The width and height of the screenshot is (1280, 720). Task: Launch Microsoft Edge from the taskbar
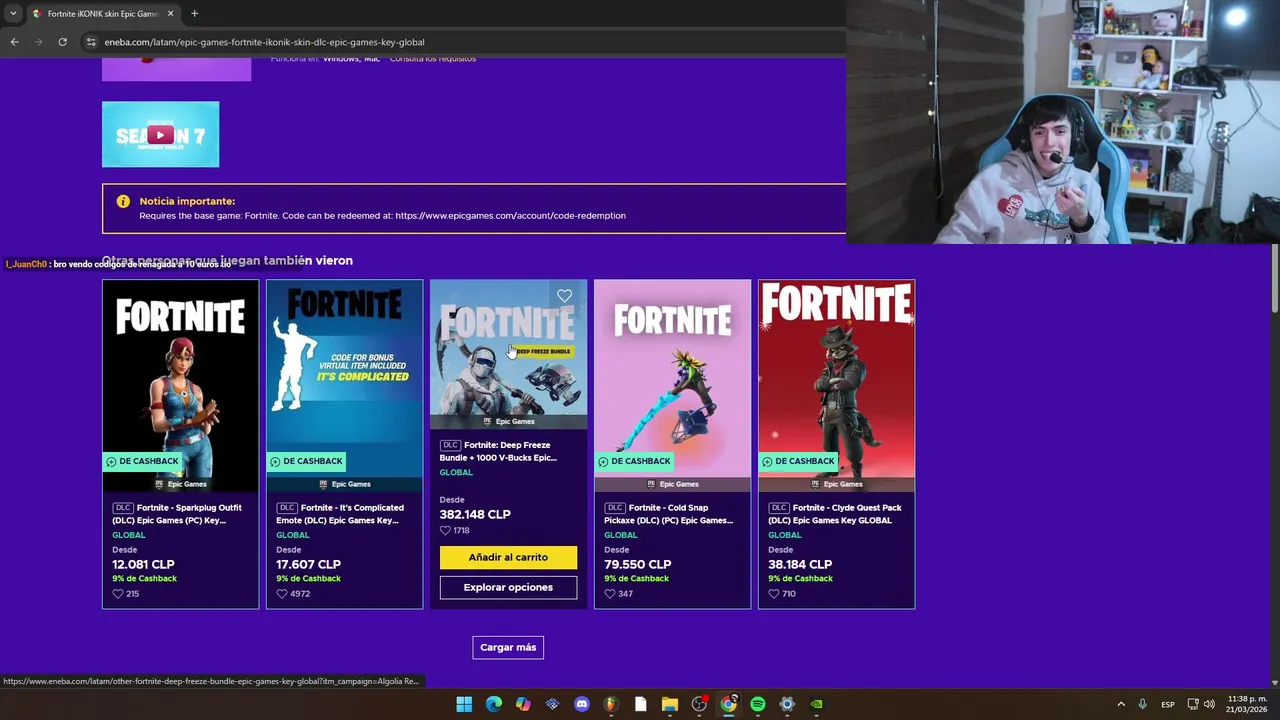(x=494, y=704)
